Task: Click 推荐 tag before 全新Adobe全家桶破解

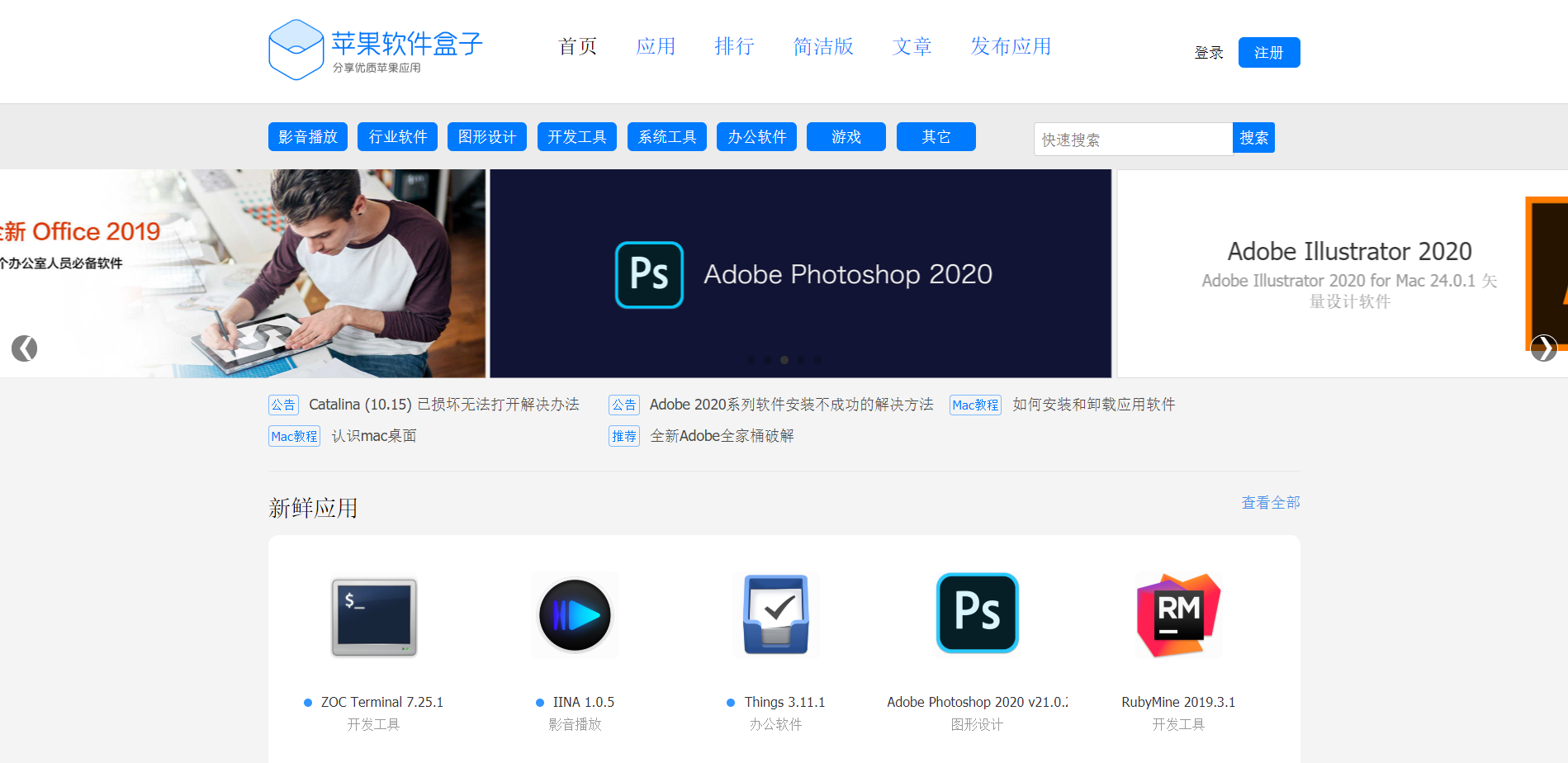Action: [x=624, y=436]
